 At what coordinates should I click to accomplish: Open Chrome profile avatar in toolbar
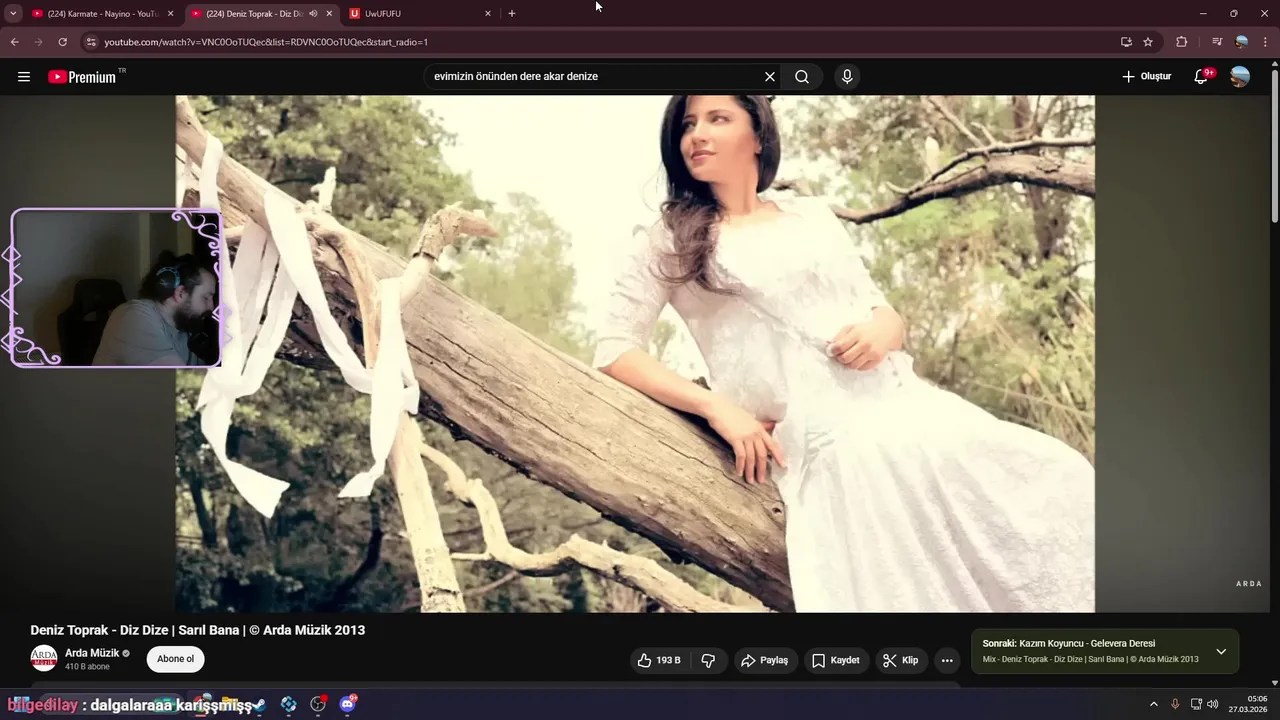coord(1241,42)
